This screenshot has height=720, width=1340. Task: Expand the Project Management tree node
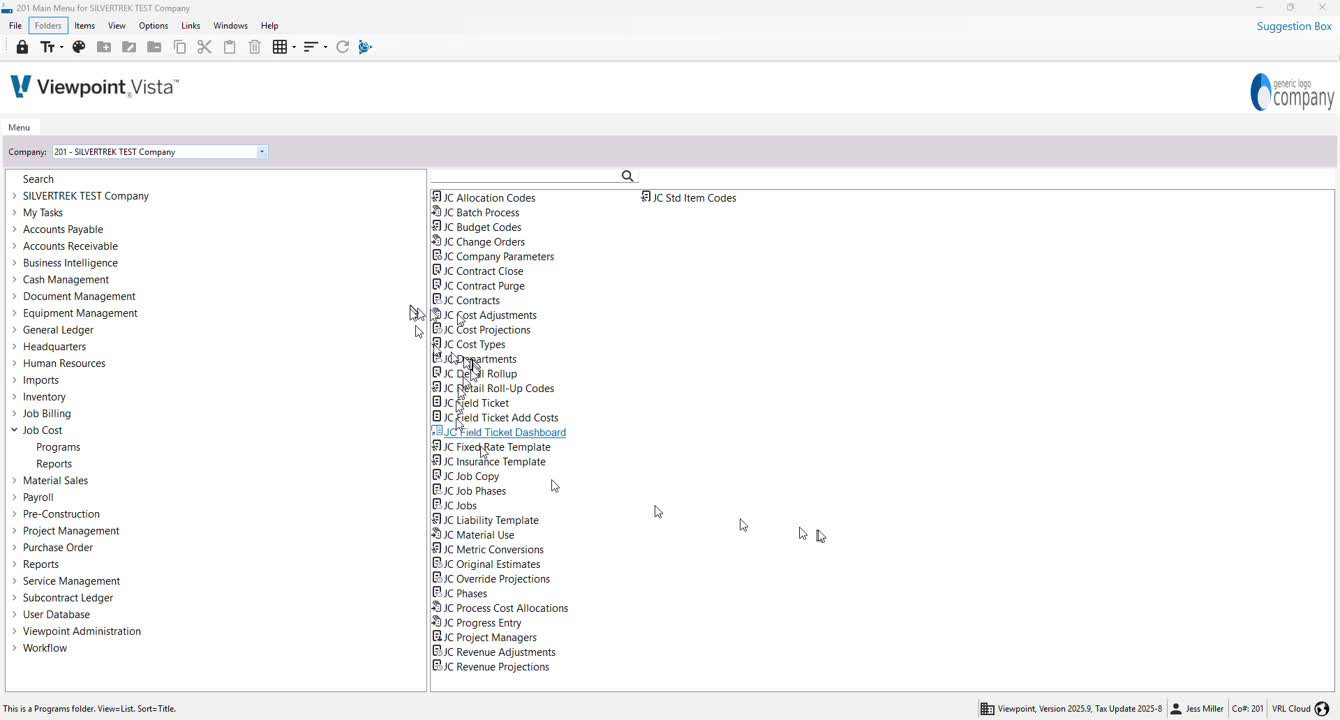[x=14, y=531]
